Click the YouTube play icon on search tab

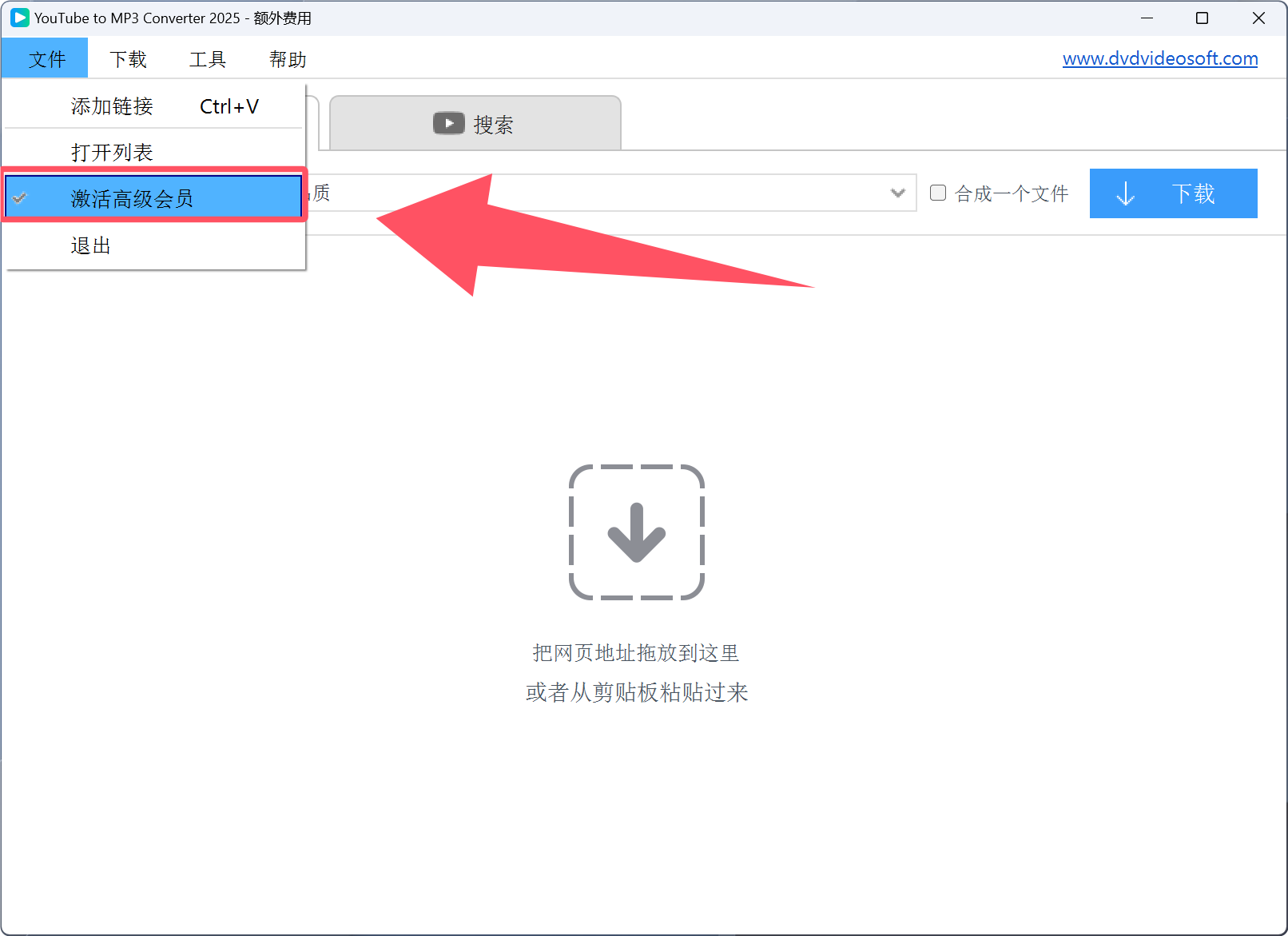coord(448,123)
